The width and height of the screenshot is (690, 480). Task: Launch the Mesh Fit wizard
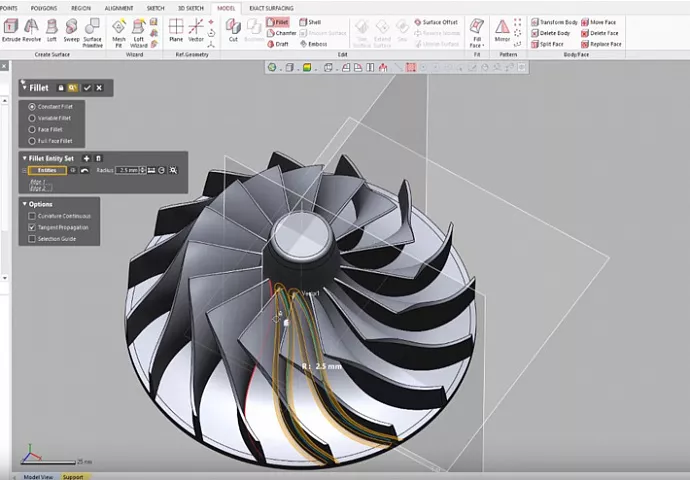(119, 33)
